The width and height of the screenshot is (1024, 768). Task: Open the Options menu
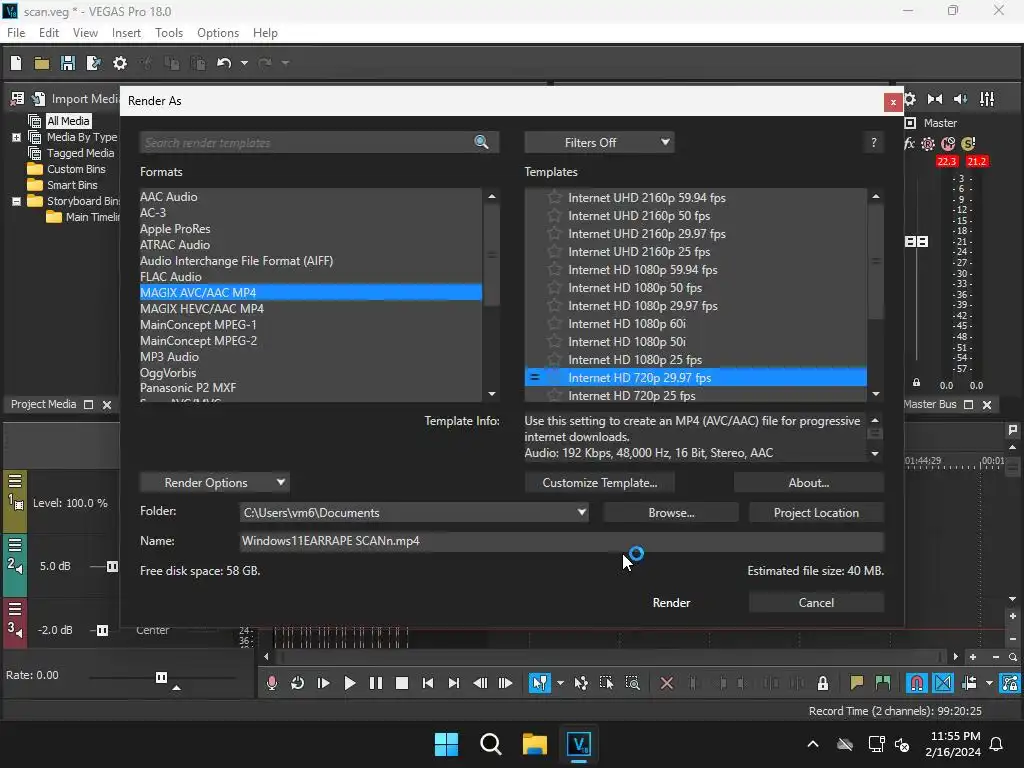(x=218, y=33)
